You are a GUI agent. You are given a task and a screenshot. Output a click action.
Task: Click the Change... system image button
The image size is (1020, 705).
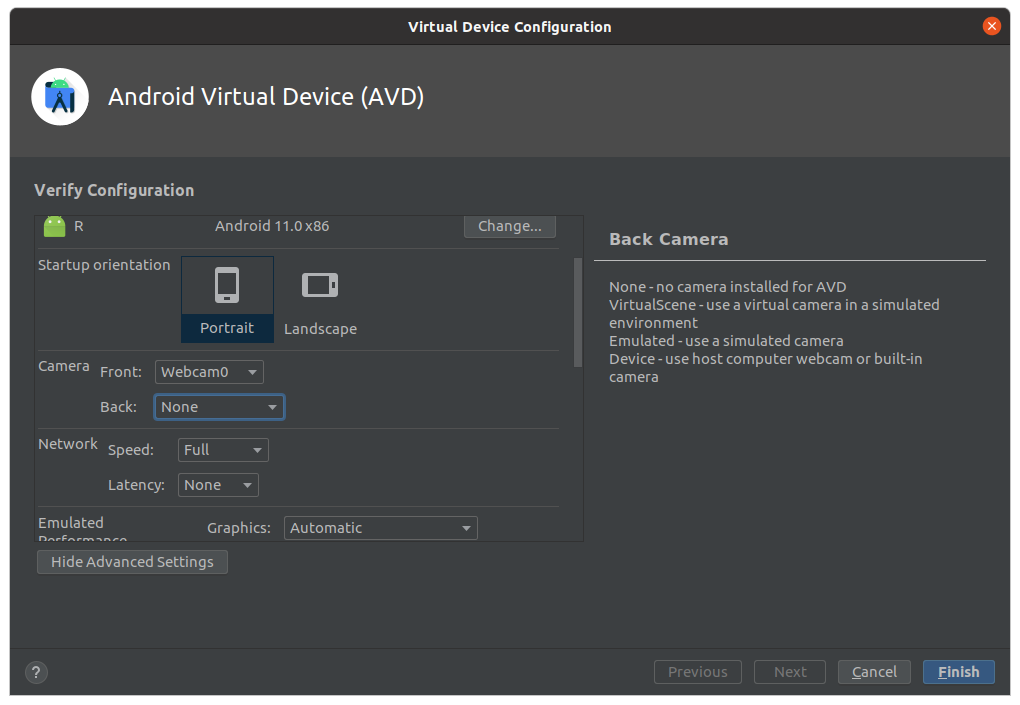[x=509, y=226]
